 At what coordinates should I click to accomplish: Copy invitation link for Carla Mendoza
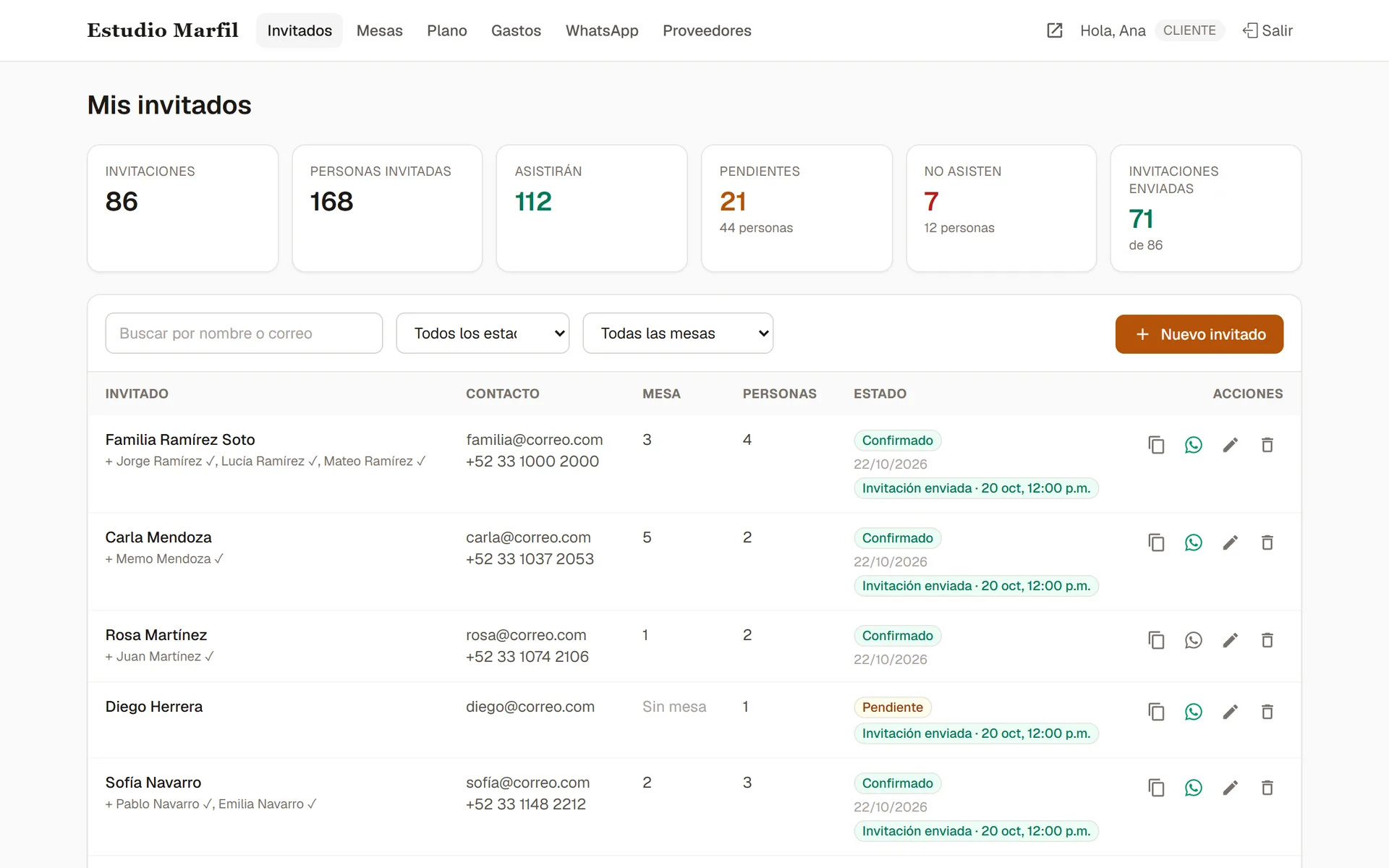point(1156,542)
